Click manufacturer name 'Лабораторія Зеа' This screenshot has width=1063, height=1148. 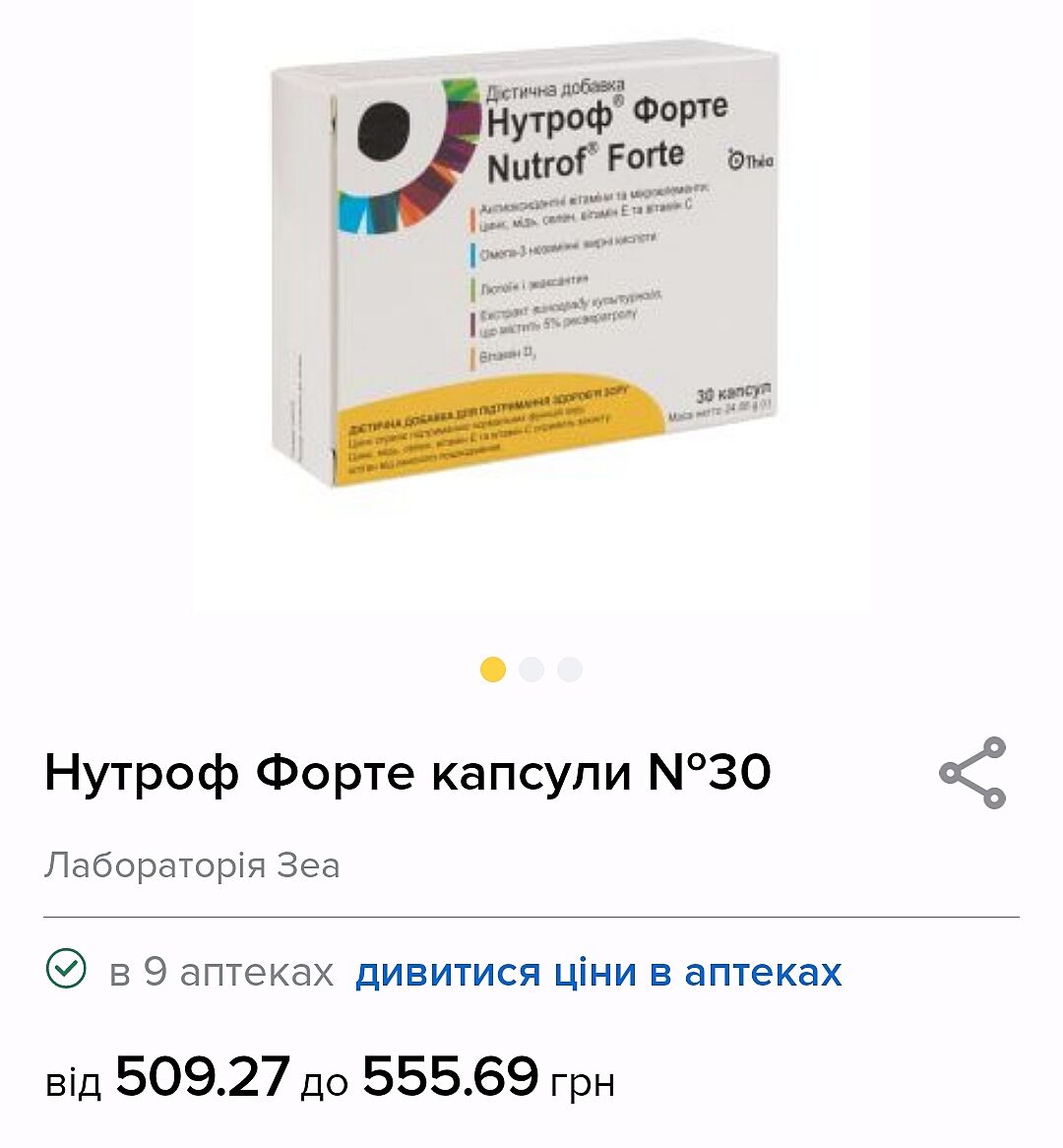pos(192,865)
